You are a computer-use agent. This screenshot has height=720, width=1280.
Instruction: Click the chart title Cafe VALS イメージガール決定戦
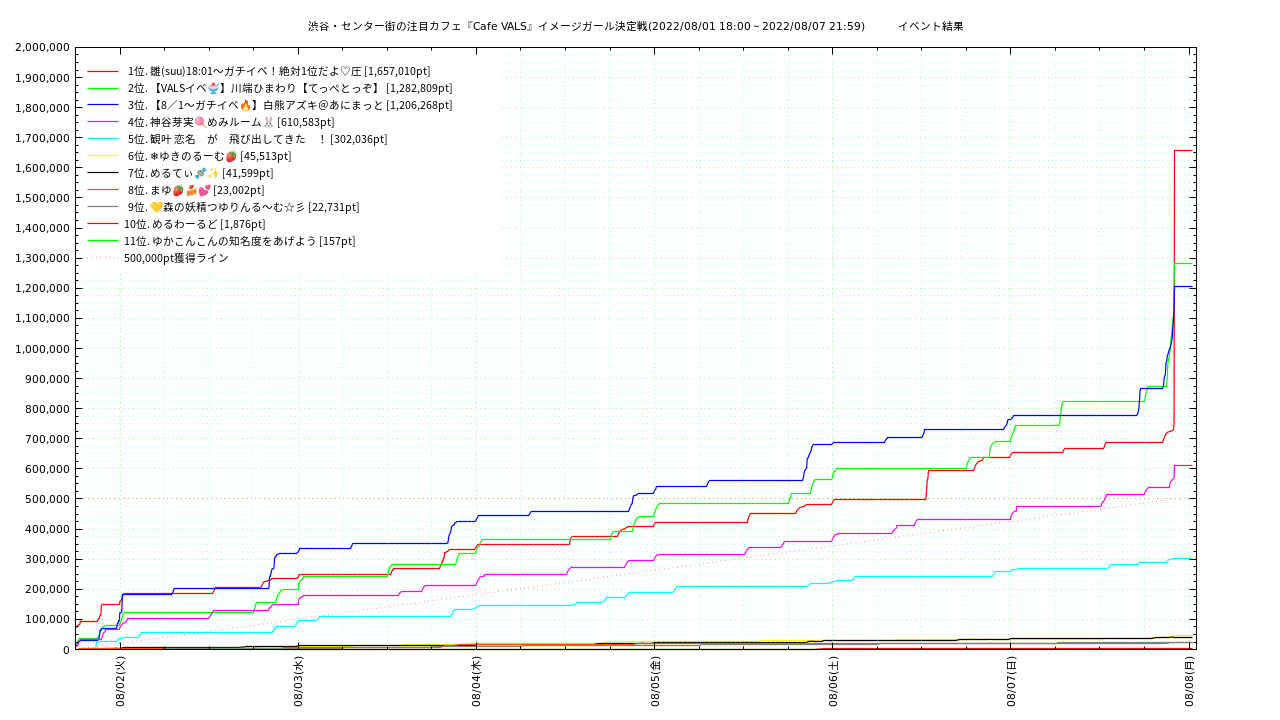click(x=586, y=26)
